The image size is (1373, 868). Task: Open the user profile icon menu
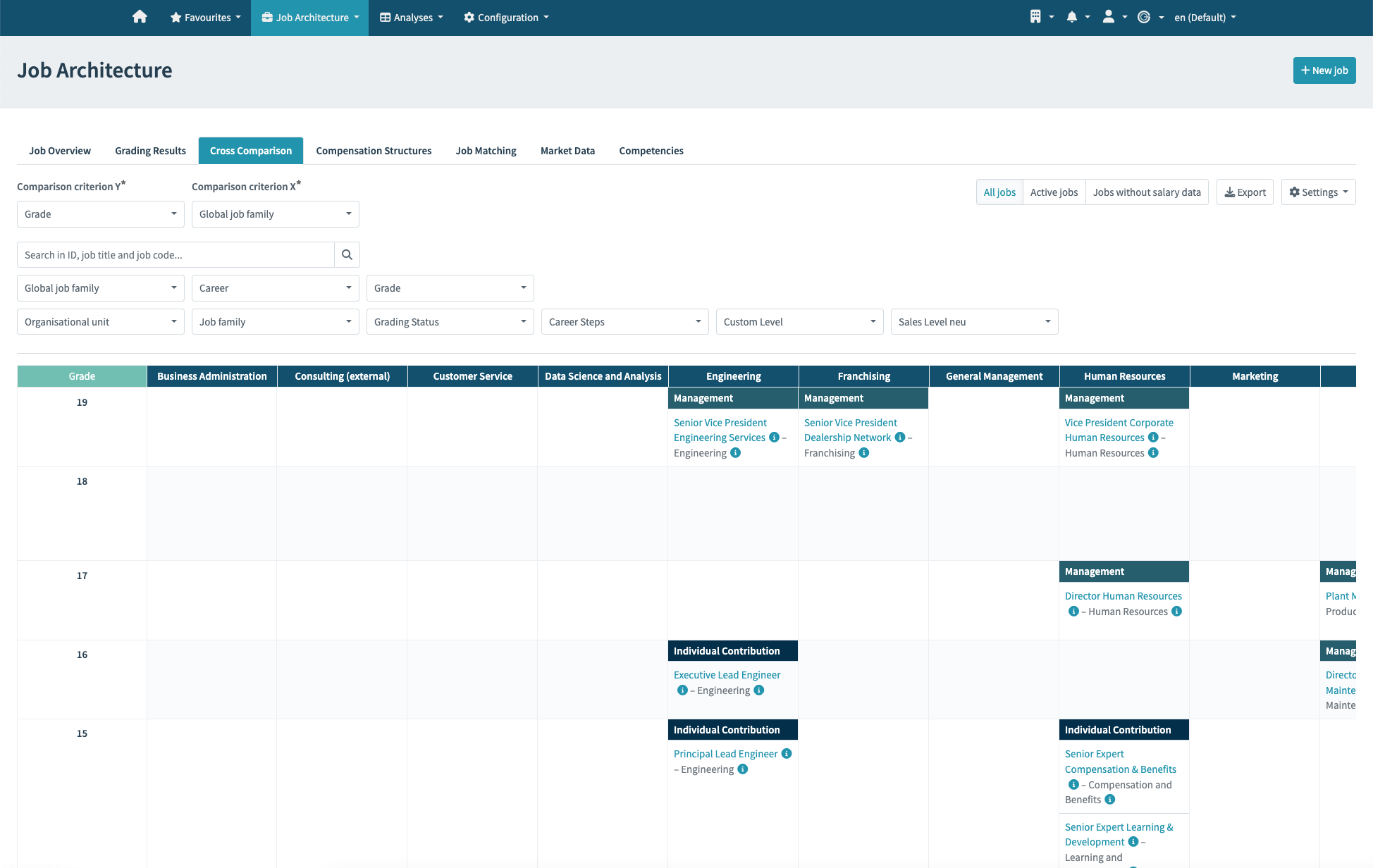click(x=1114, y=17)
